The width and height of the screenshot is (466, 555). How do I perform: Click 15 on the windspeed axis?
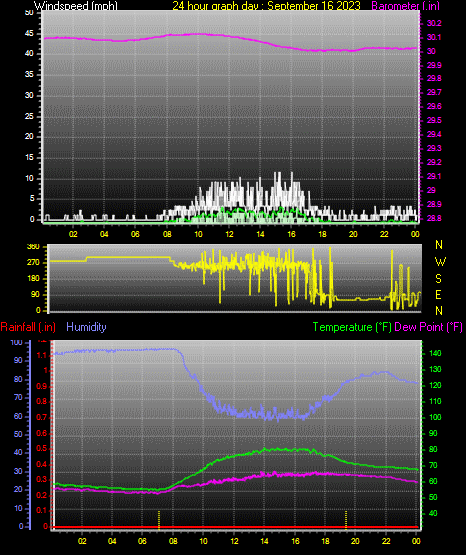(29, 158)
